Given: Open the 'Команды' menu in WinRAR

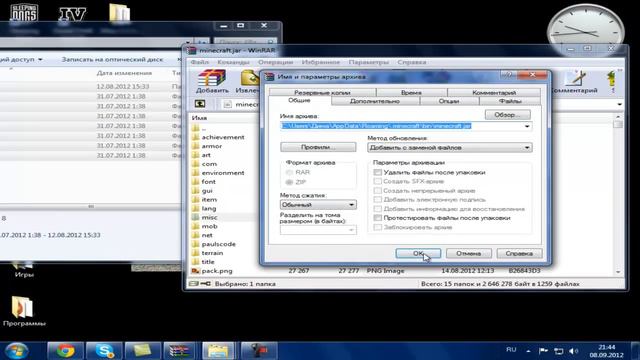Looking at the screenshot, I should click(x=233, y=62).
